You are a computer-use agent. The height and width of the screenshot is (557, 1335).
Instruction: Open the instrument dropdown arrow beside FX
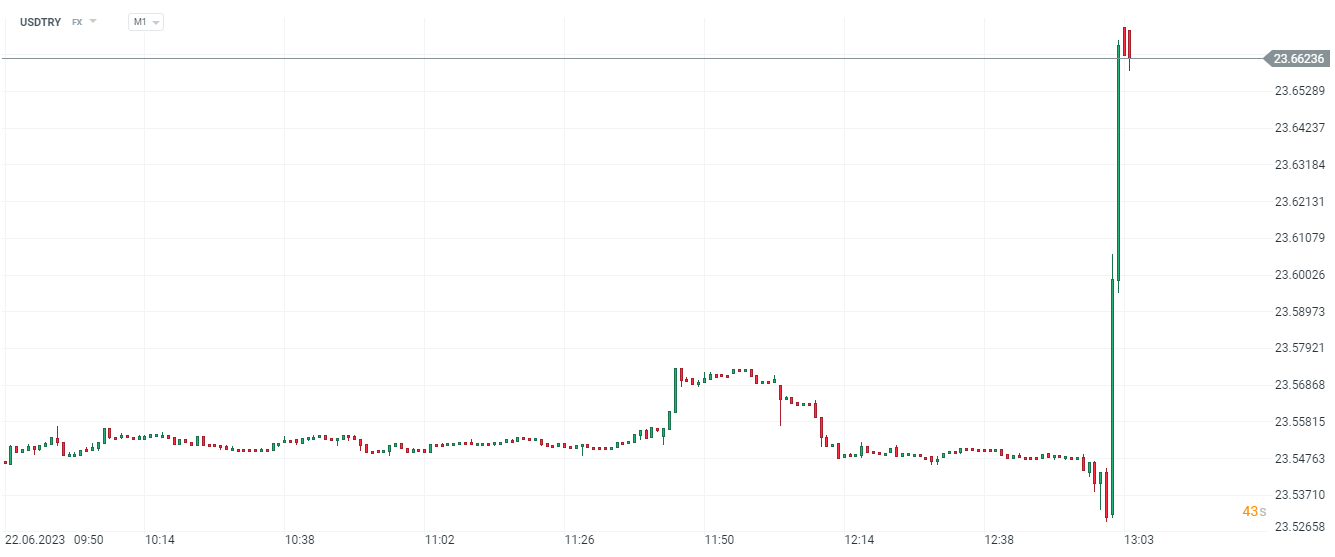point(93,21)
